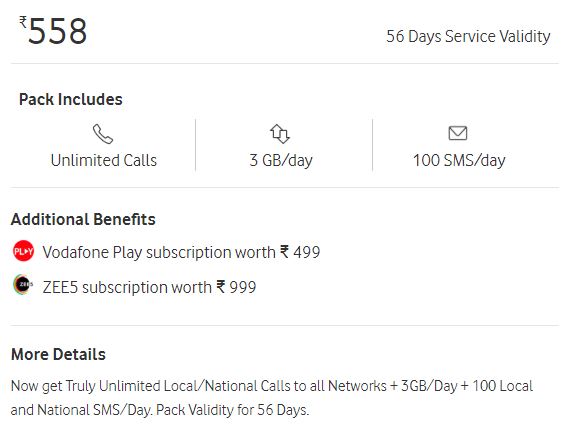Click the More Details heading
This screenshot has width=568, height=430.
[x=58, y=354]
